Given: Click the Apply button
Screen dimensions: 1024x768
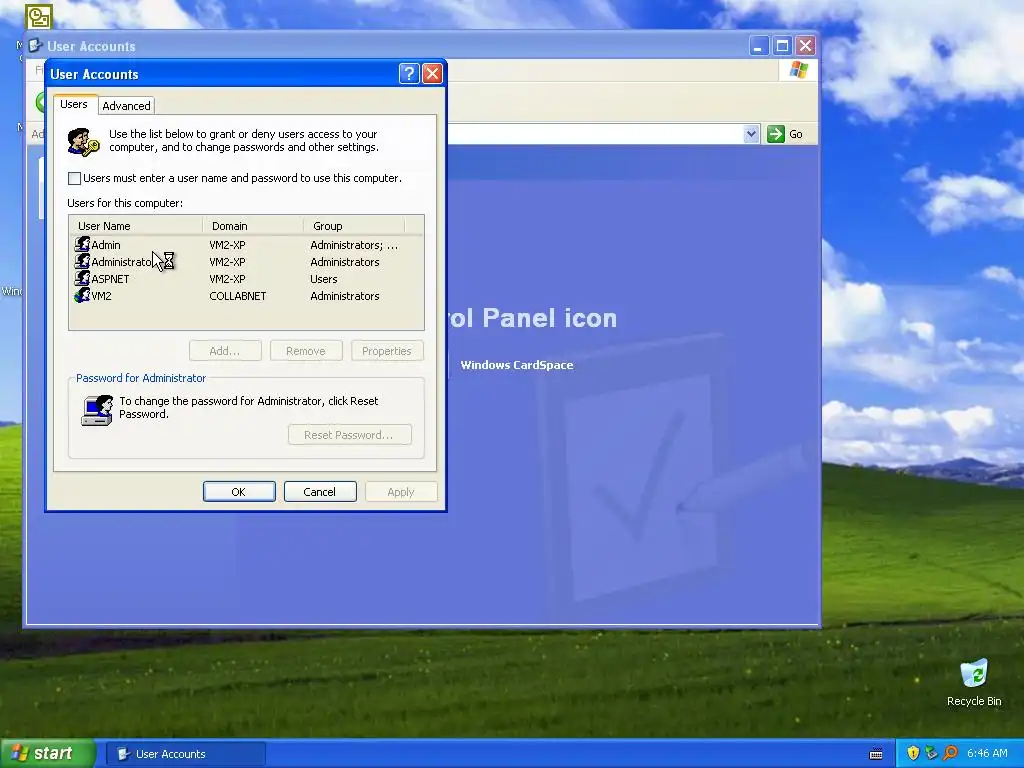Looking at the screenshot, I should (x=401, y=492).
